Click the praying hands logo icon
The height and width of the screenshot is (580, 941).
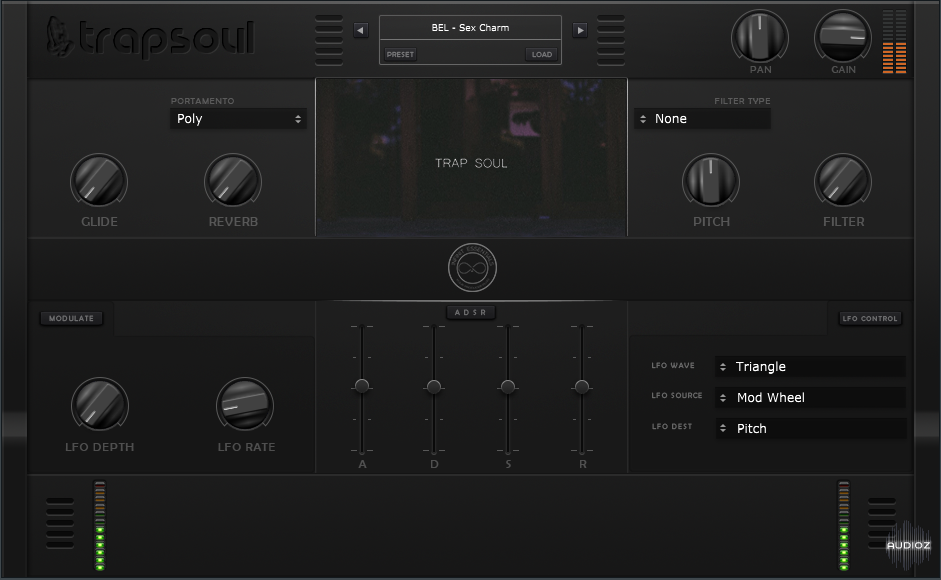click(x=60, y=37)
